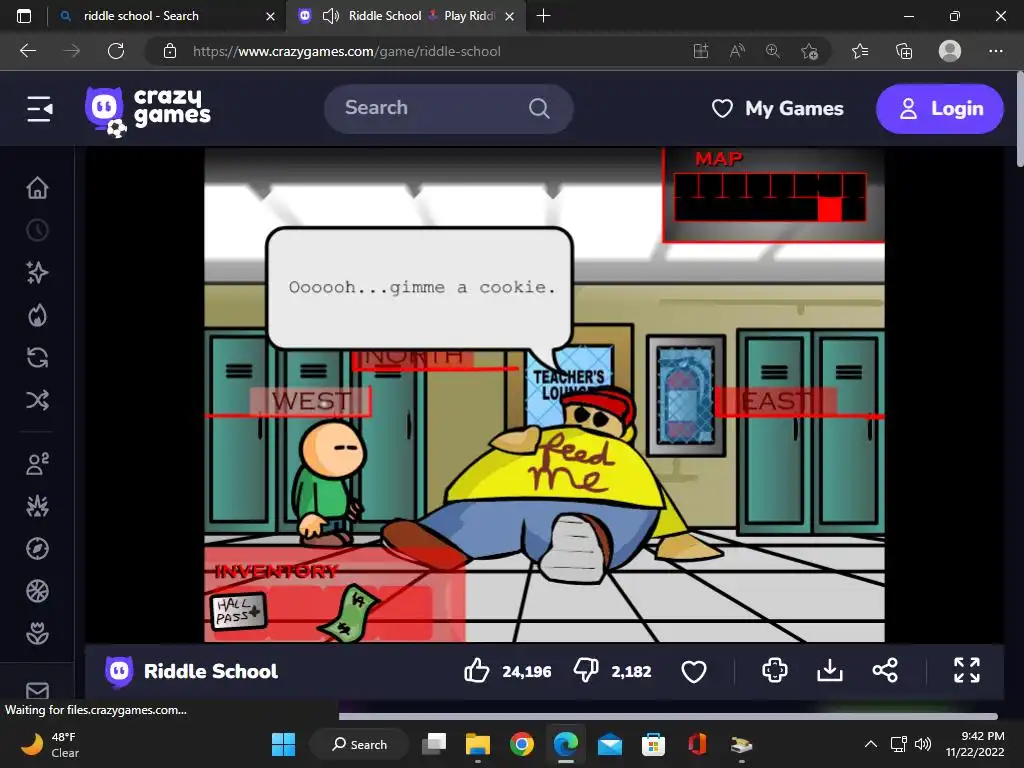
Task: Open the Edge profile avatar
Action: tap(950, 51)
